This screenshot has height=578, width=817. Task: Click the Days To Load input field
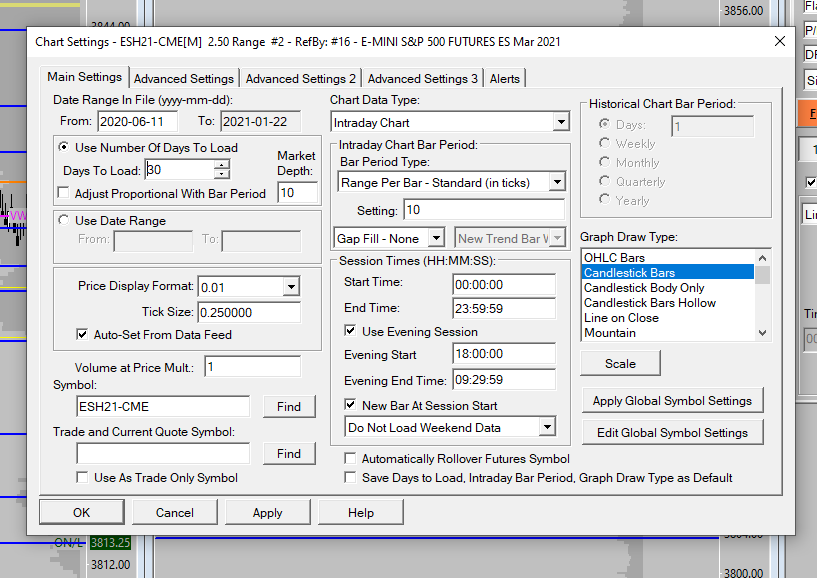tap(179, 170)
